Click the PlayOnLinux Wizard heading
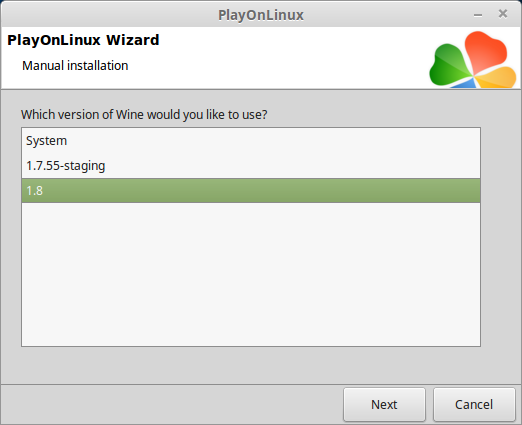Viewport: 522px width, 425px height. tap(83, 40)
